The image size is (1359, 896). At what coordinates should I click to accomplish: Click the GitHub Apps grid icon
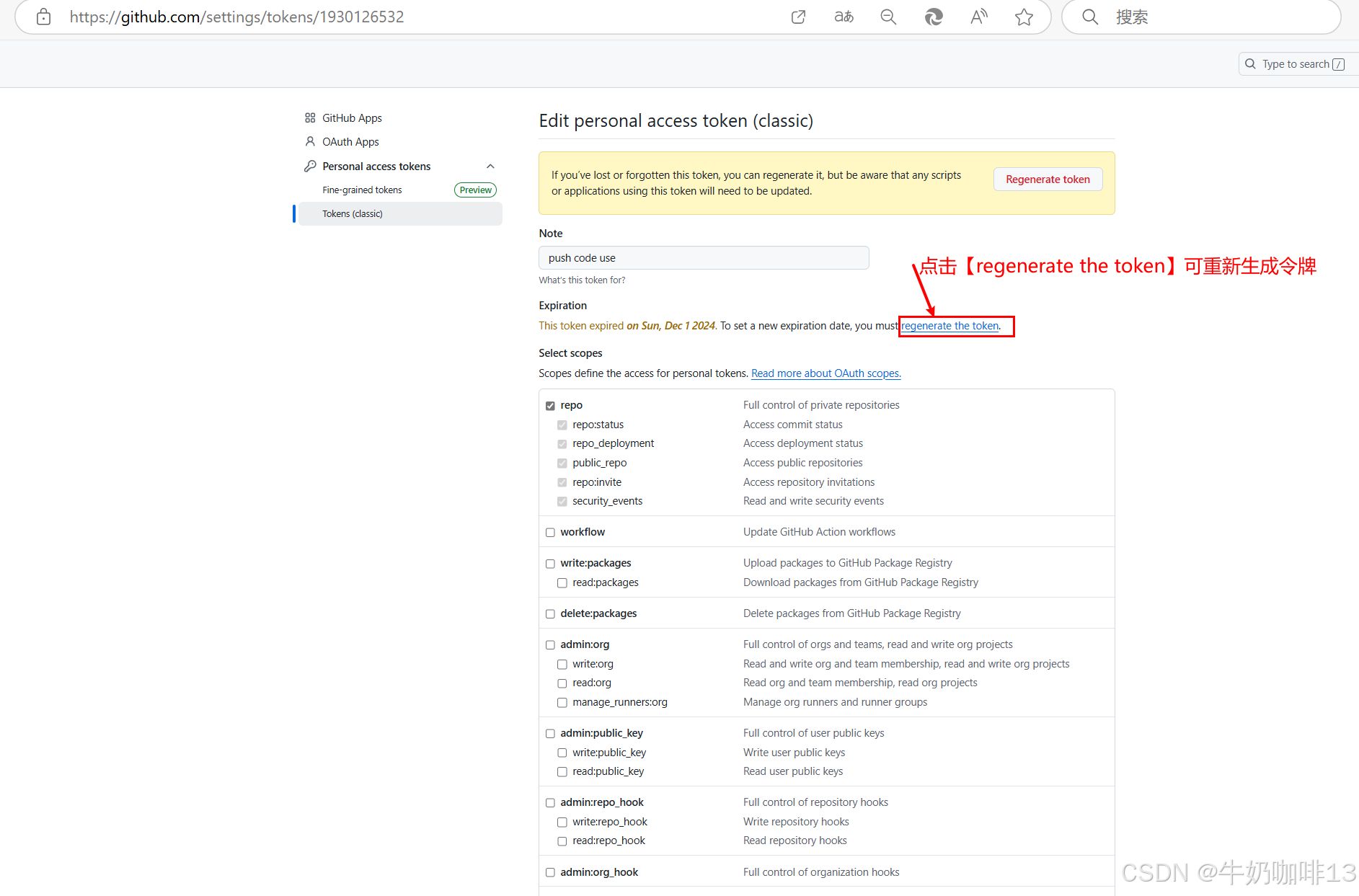tap(310, 117)
